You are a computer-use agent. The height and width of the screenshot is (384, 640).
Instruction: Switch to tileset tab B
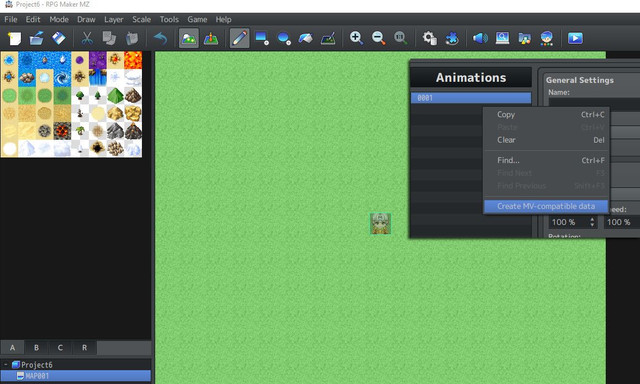pyautogui.click(x=36, y=348)
